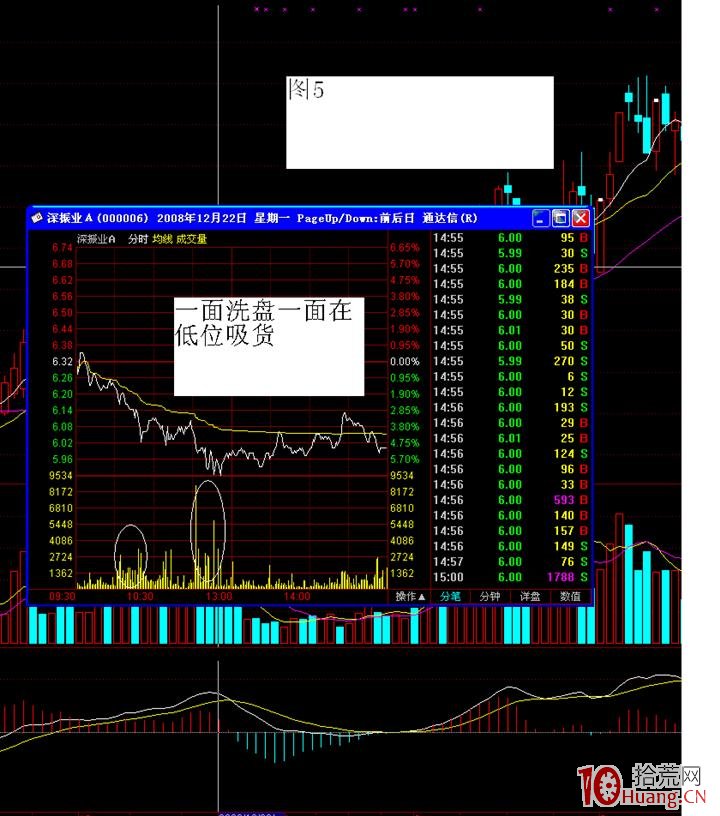Image resolution: width=720 pixels, height=816 pixels.
Task: Select tick row 14:56 6.00 33 B
Action: tap(510, 484)
